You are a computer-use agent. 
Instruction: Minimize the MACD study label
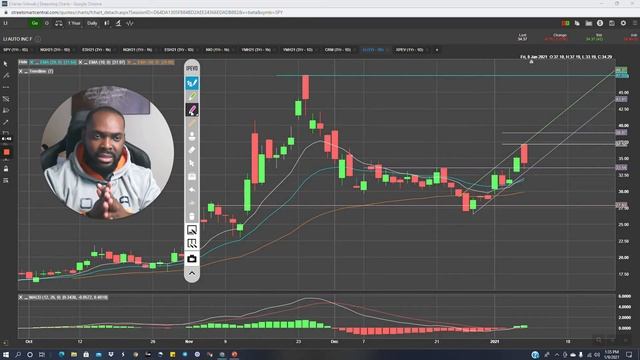pos(26,298)
